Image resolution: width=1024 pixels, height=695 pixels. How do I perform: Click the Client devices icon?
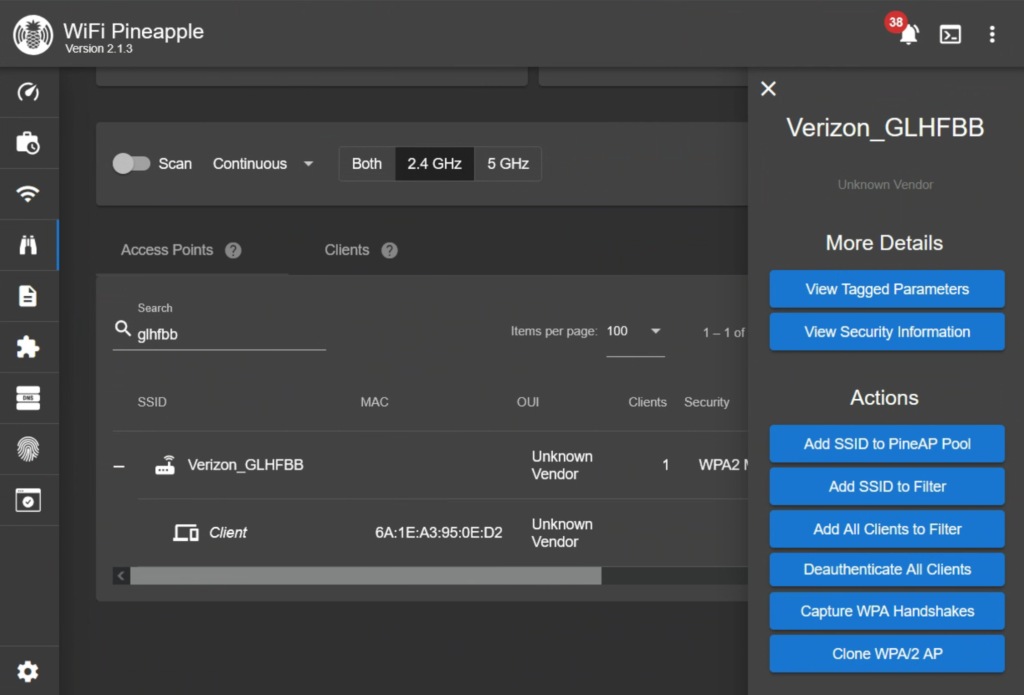click(x=186, y=533)
